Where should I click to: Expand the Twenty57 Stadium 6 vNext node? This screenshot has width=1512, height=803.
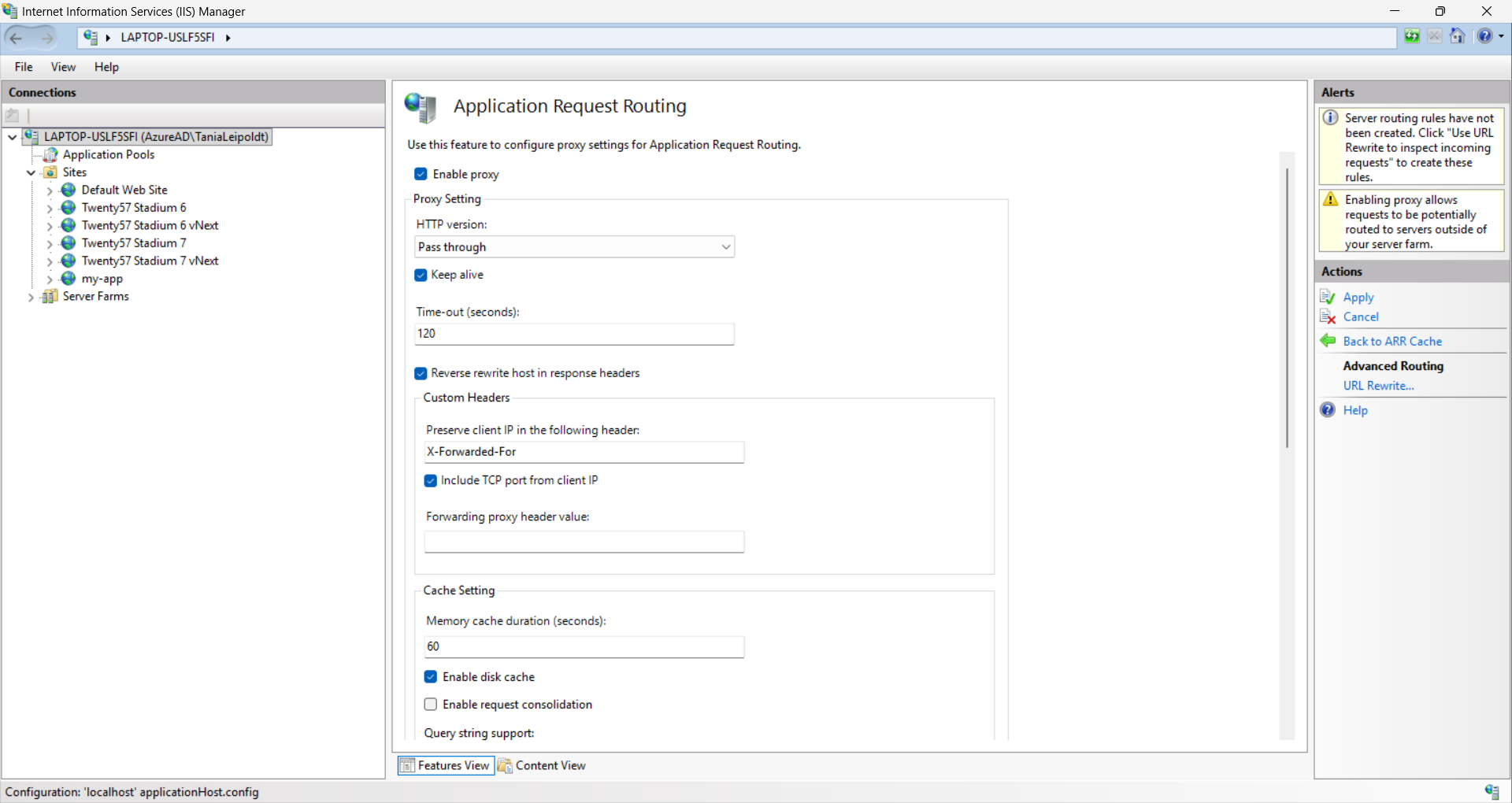tap(50, 226)
